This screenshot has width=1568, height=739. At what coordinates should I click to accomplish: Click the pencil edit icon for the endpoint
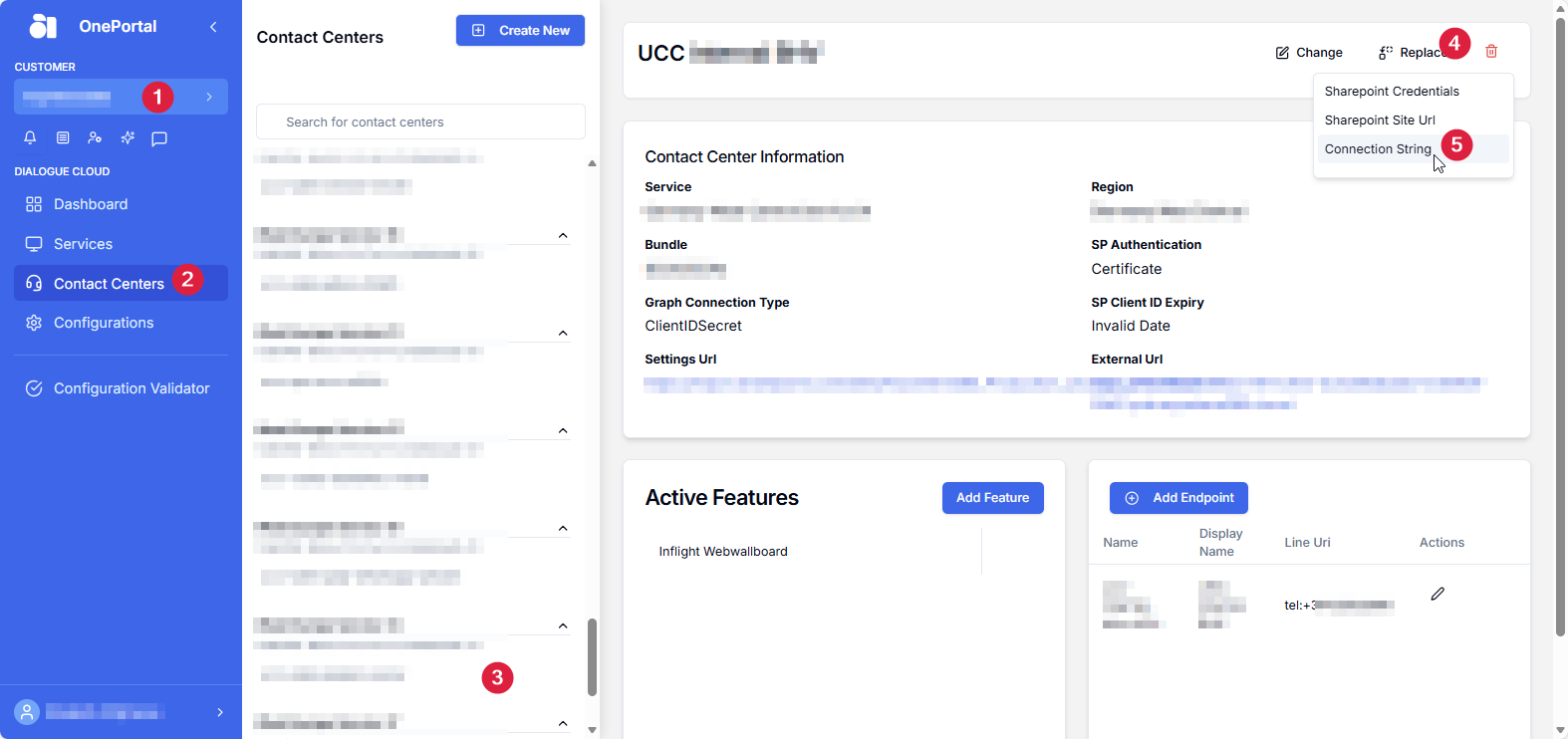[x=1437, y=594]
